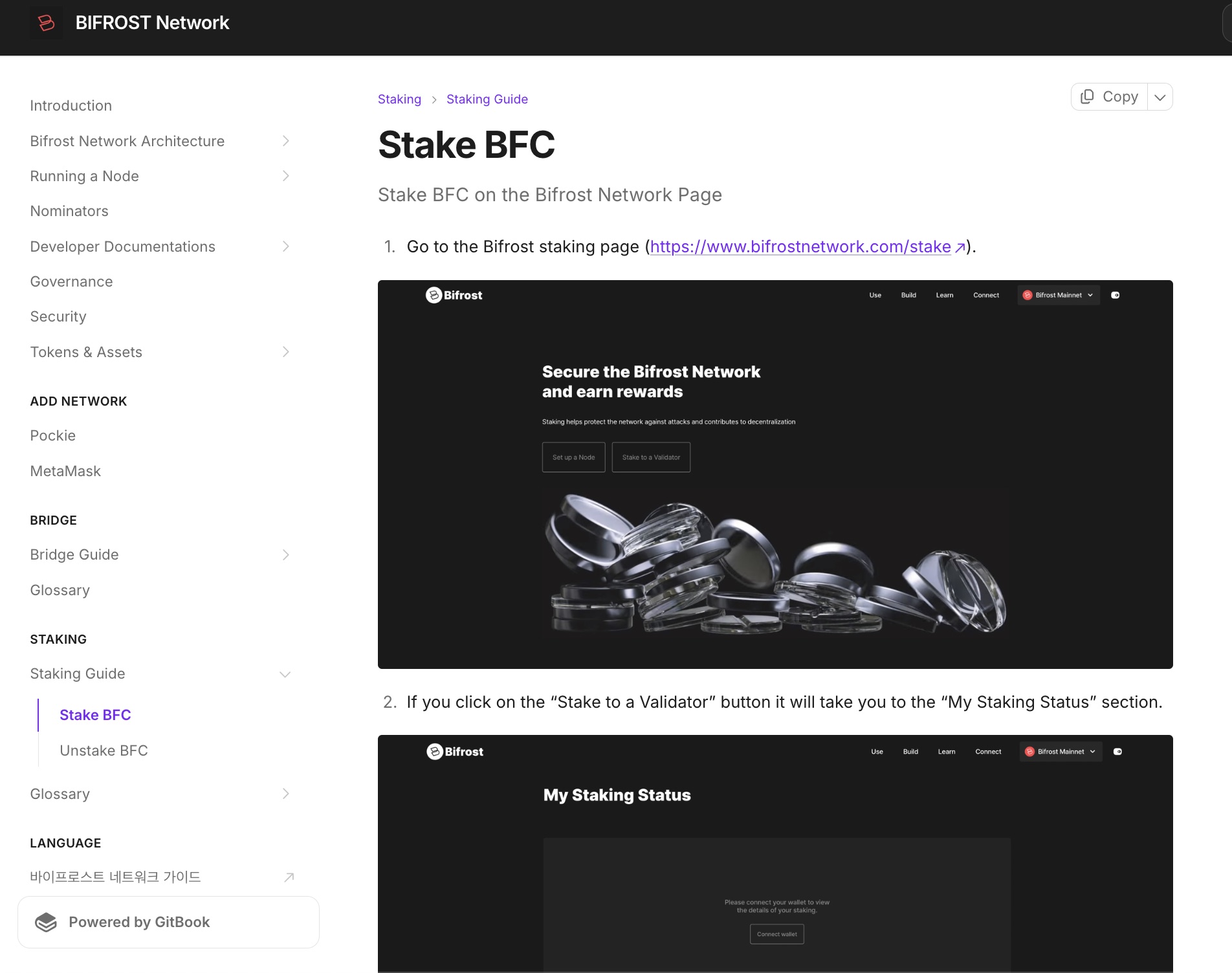Open the Staking Guide page
The height and width of the screenshot is (973, 1232).
click(78, 673)
